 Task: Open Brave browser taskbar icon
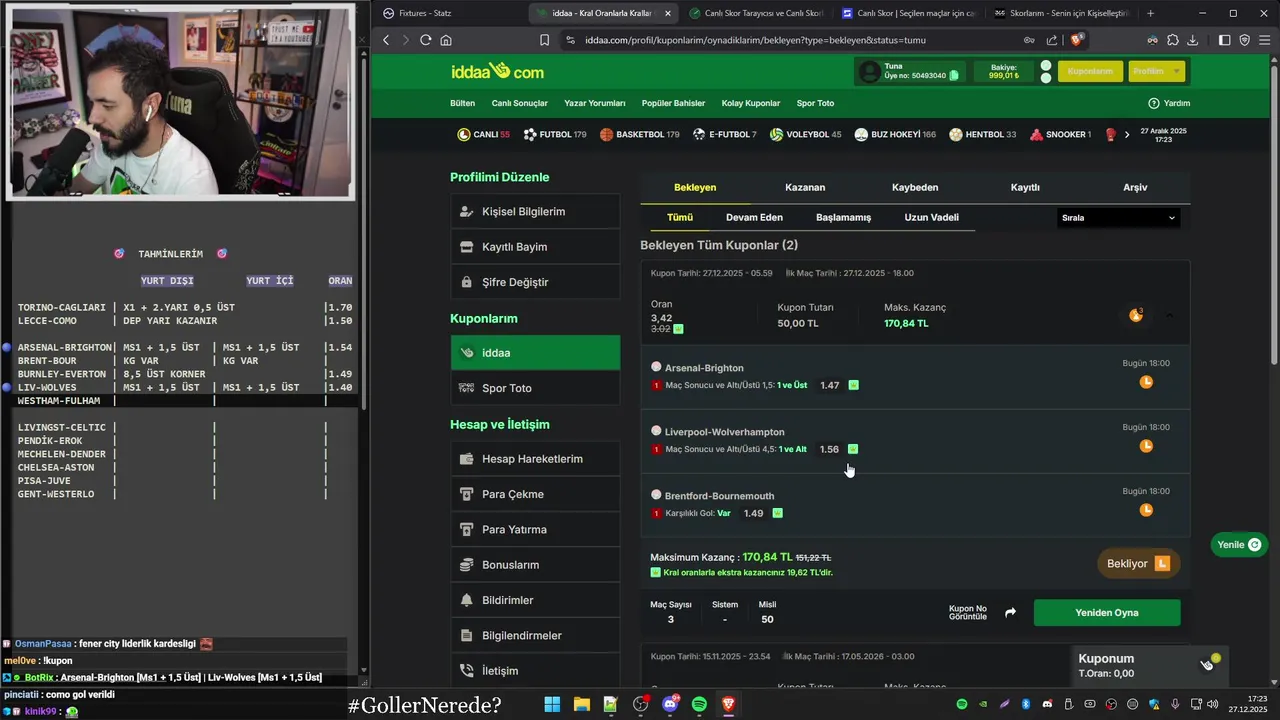[728, 704]
